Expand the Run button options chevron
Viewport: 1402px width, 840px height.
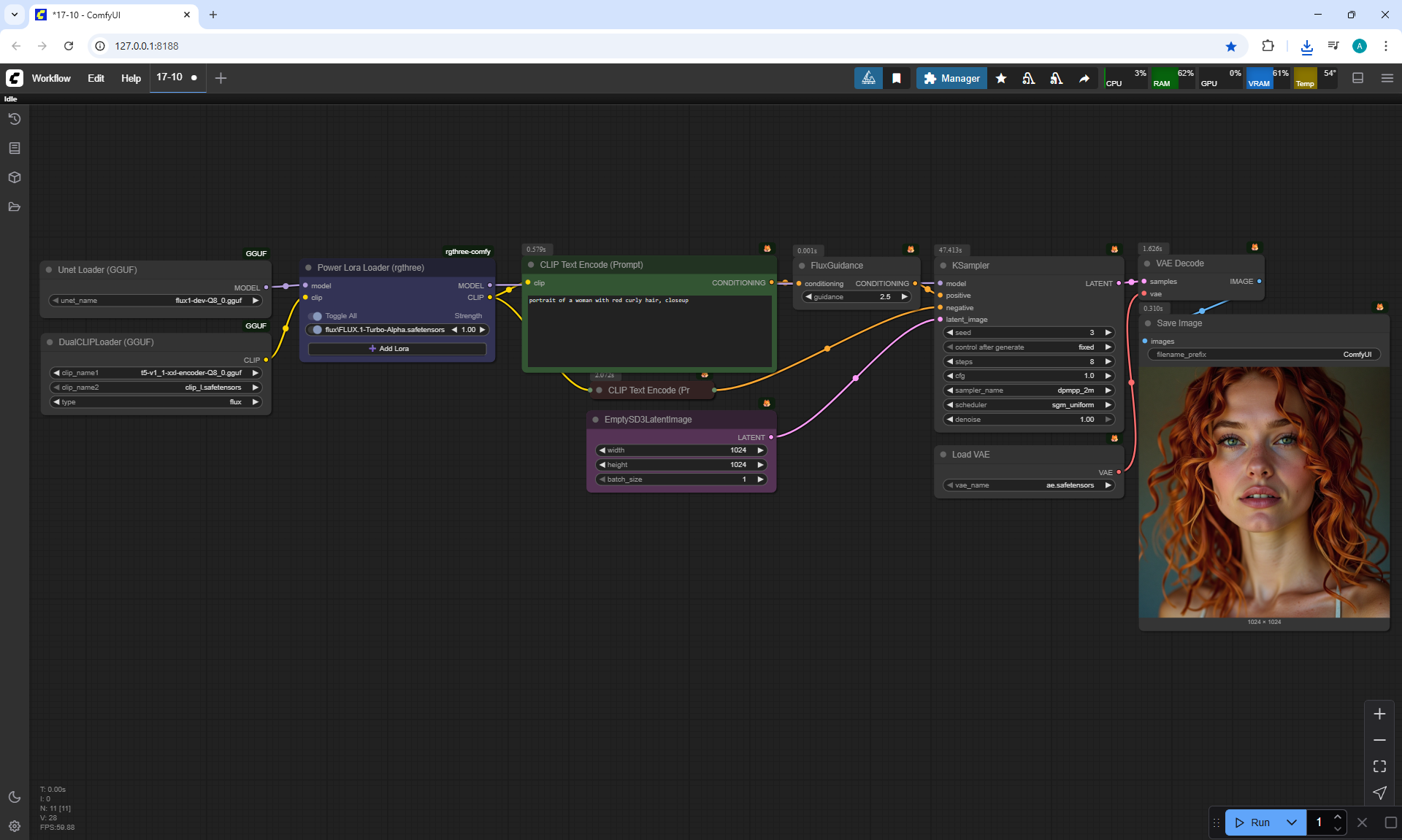(1291, 822)
